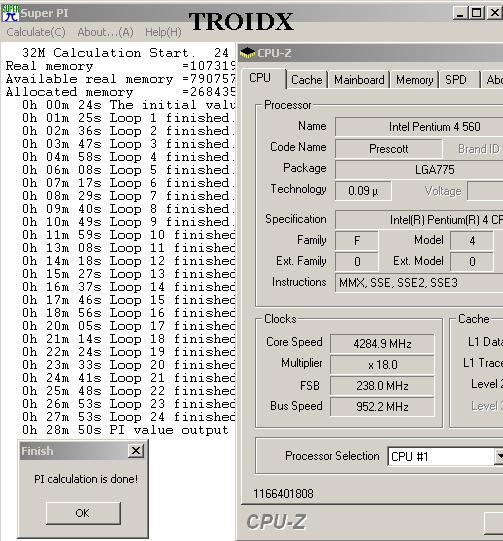503x541 pixels.
Task: Click the Technology value 0.09 µ
Action: pyautogui.click(x=363, y=191)
